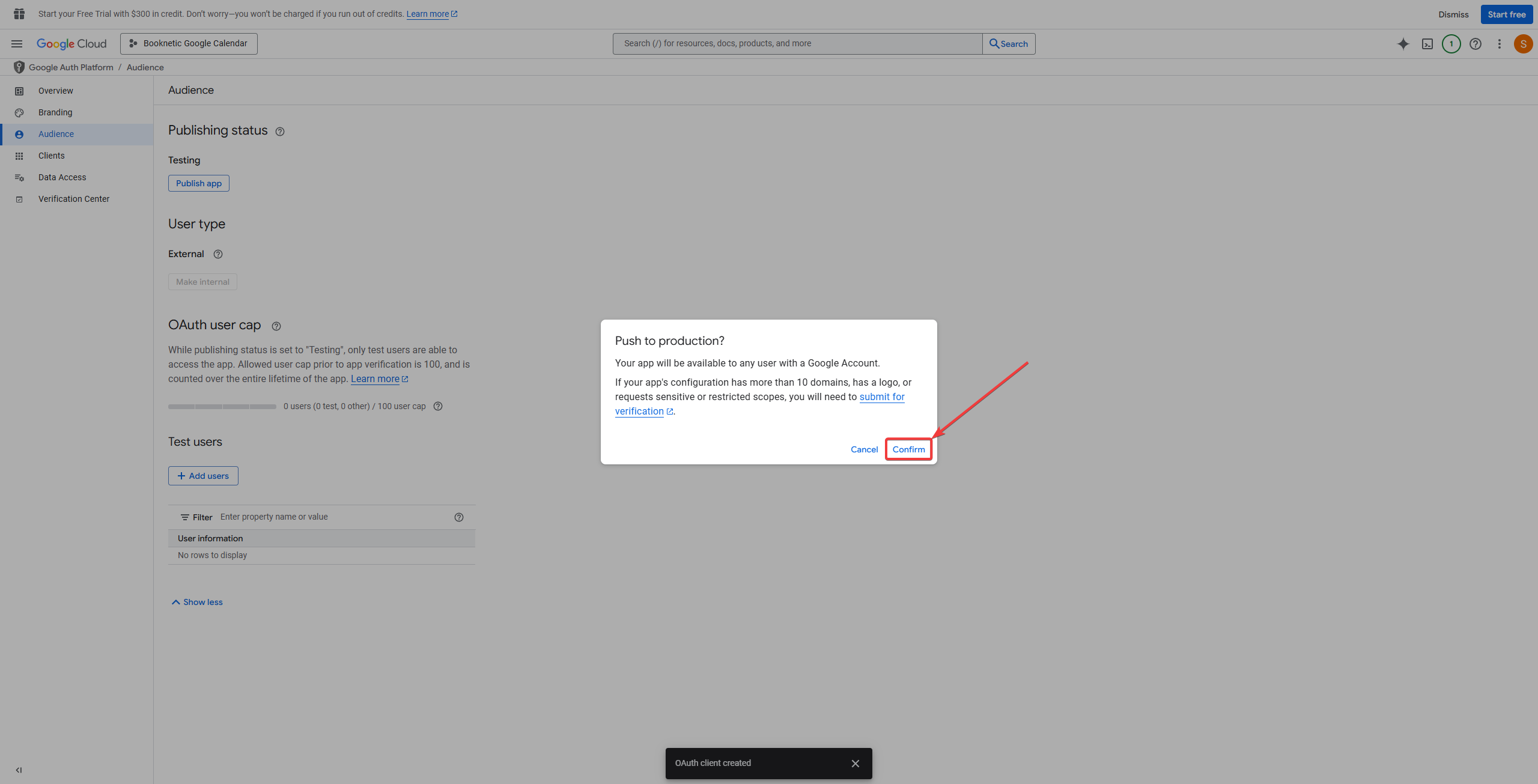
Task: Click help icon in Filter row
Action: [x=459, y=517]
